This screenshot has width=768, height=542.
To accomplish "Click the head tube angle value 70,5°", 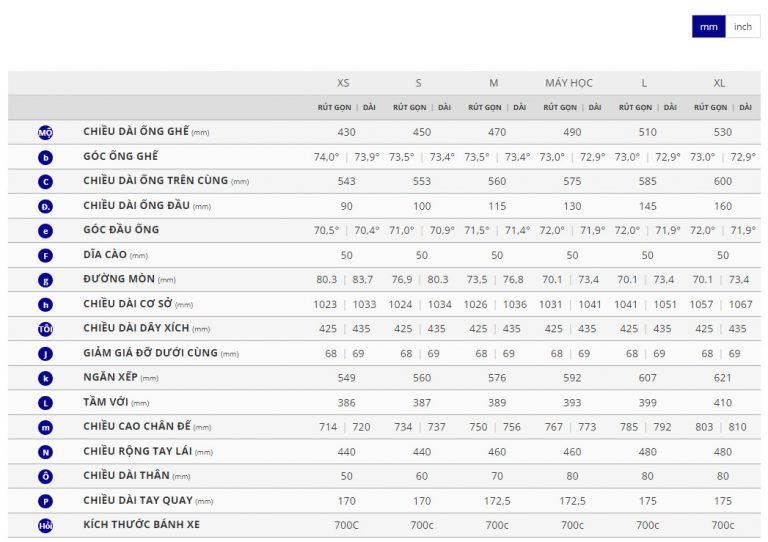I will pyautogui.click(x=326, y=230).
